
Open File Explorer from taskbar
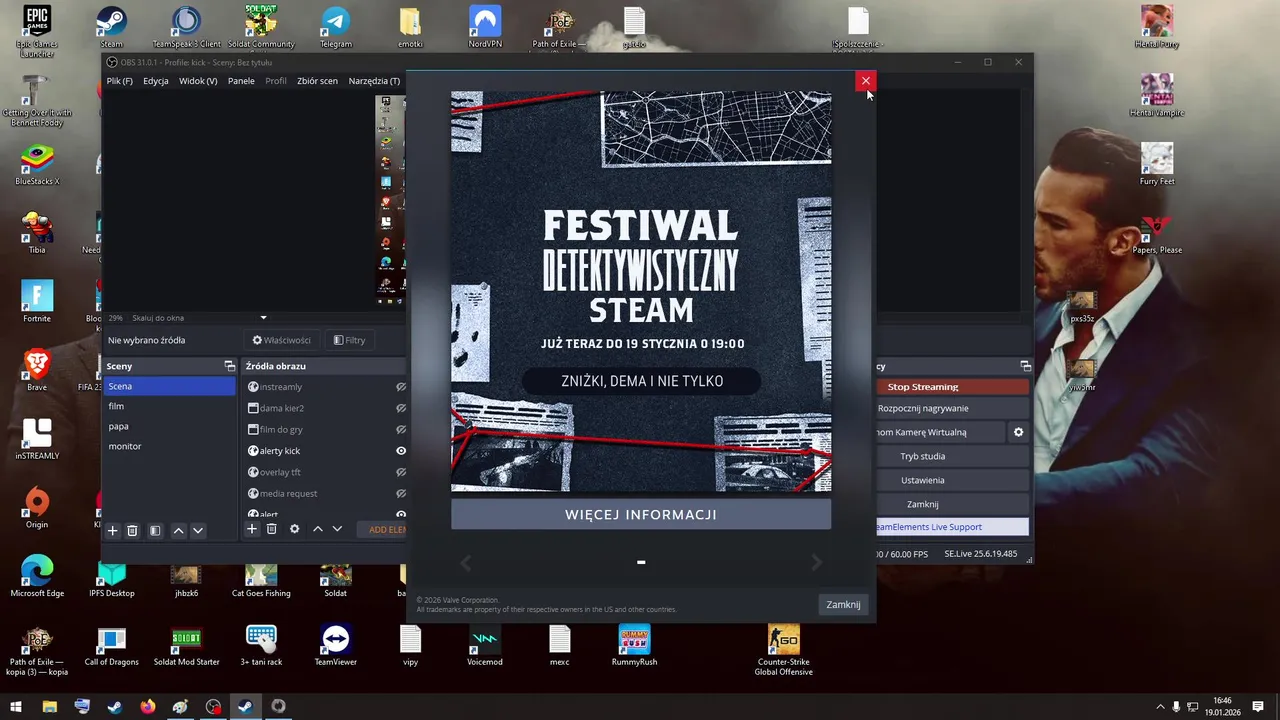(49, 706)
